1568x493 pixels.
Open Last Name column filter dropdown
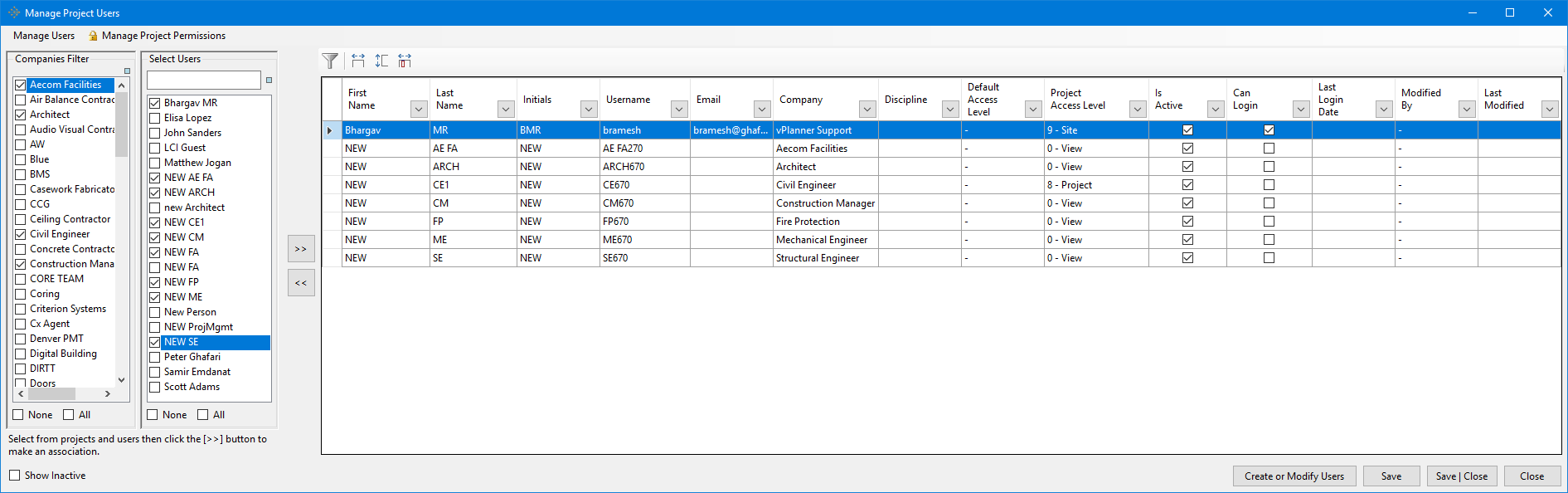(x=506, y=109)
